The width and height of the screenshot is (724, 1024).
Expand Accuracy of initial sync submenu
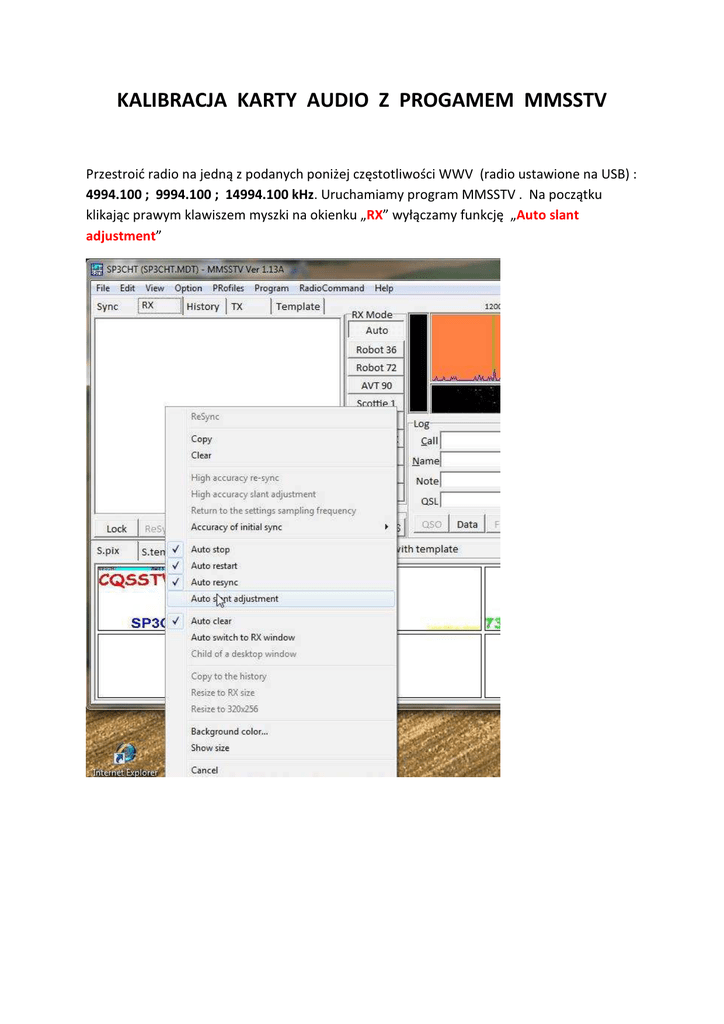tap(236, 527)
